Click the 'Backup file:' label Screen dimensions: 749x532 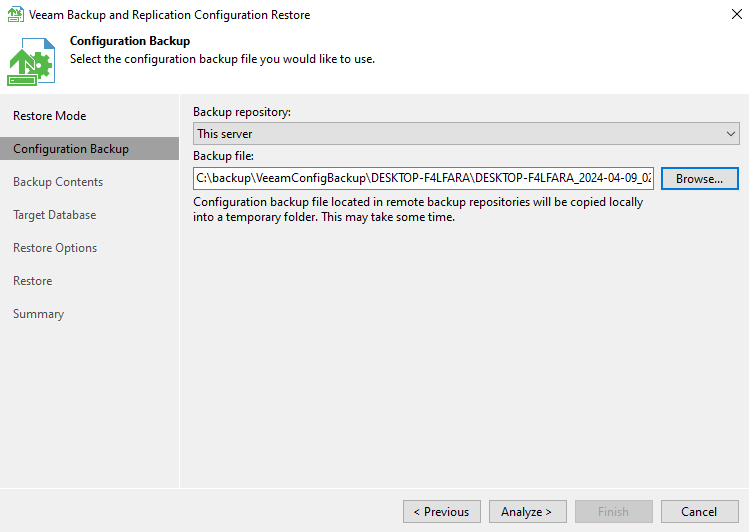pyautogui.click(x=223, y=156)
